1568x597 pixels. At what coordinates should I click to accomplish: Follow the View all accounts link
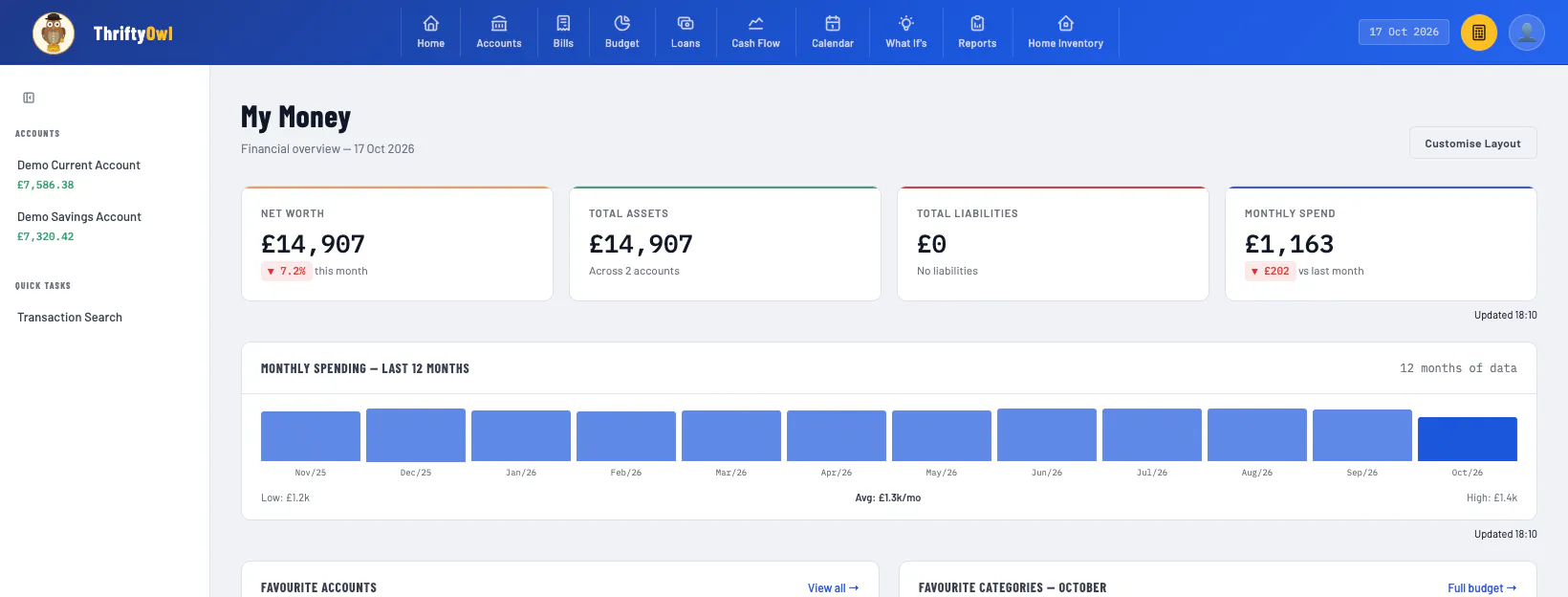click(x=833, y=588)
